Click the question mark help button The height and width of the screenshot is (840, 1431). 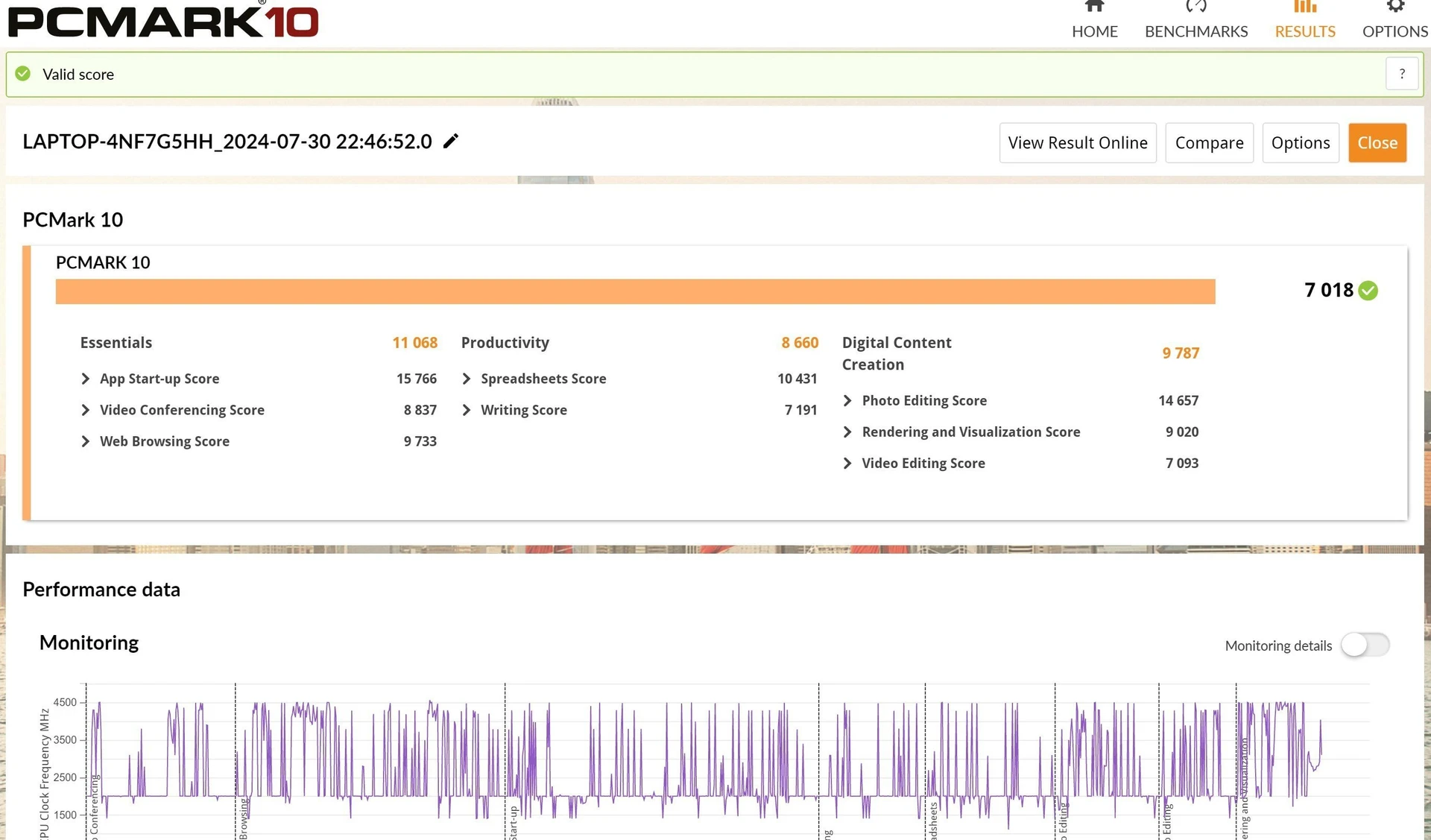click(x=1402, y=74)
